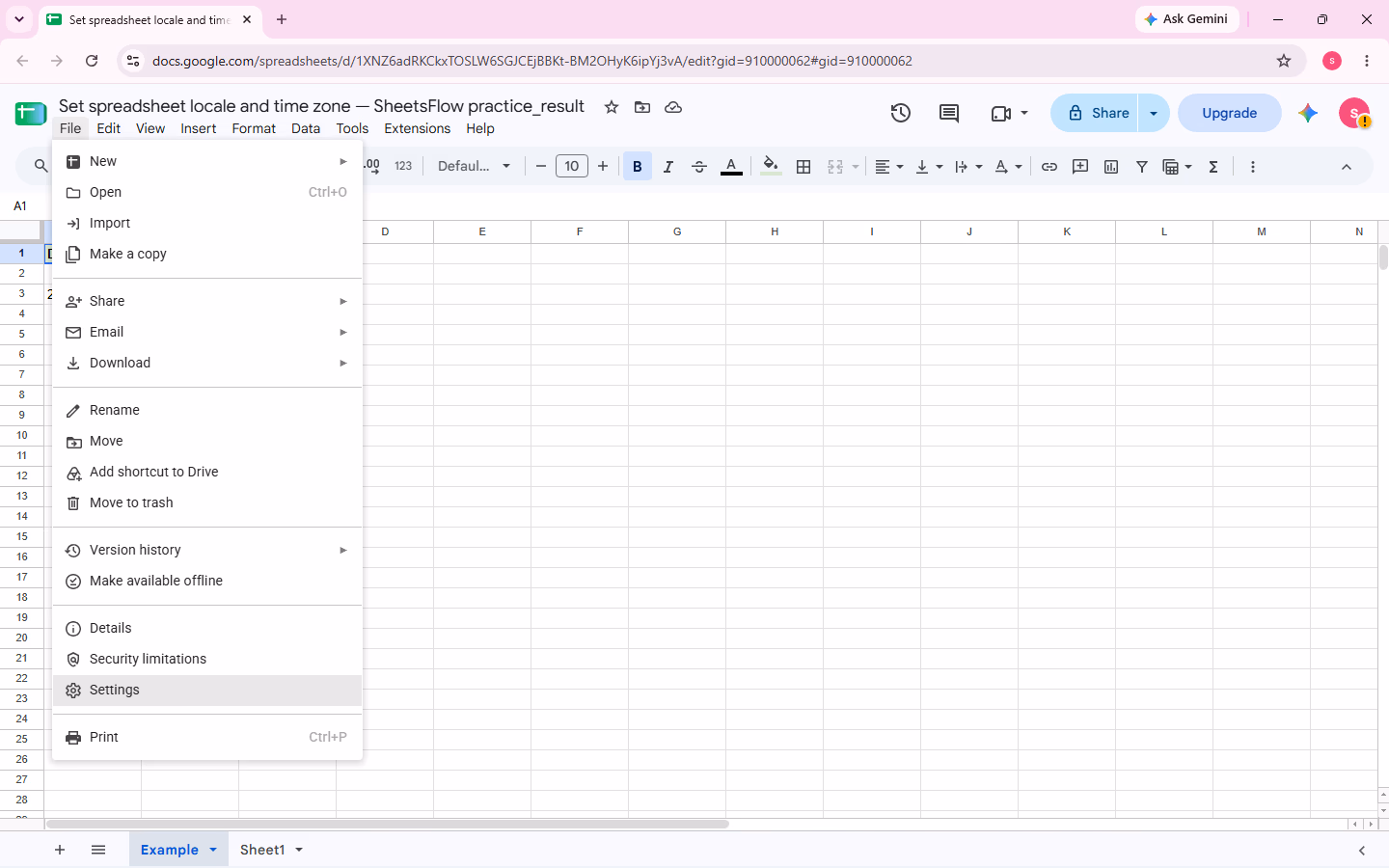The height and width of the screenshot is (868, 1389).
Task: Click the join call camera icon
Action: 1001,113
